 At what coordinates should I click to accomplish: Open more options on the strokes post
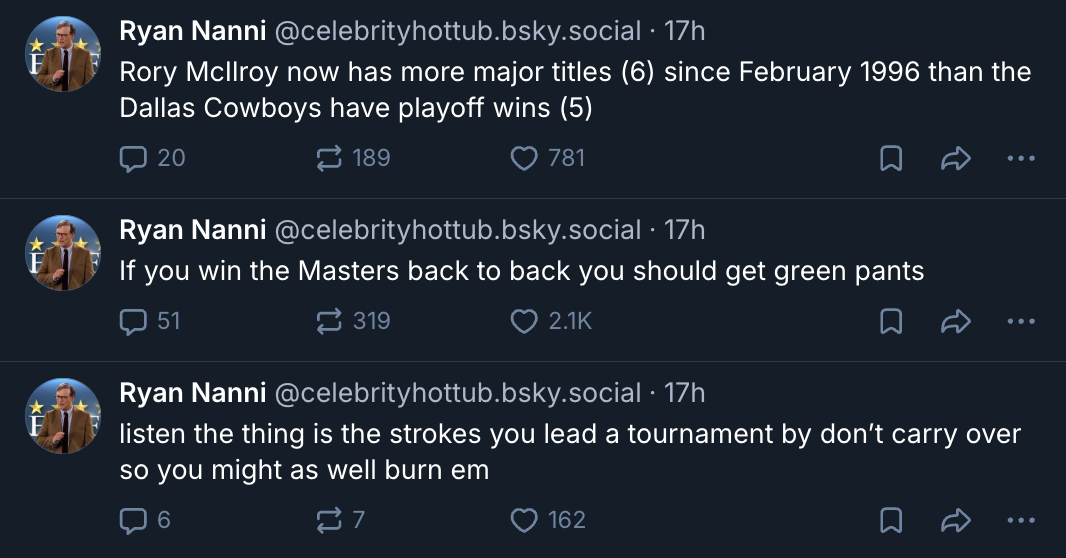click(x=1021, y=520)
